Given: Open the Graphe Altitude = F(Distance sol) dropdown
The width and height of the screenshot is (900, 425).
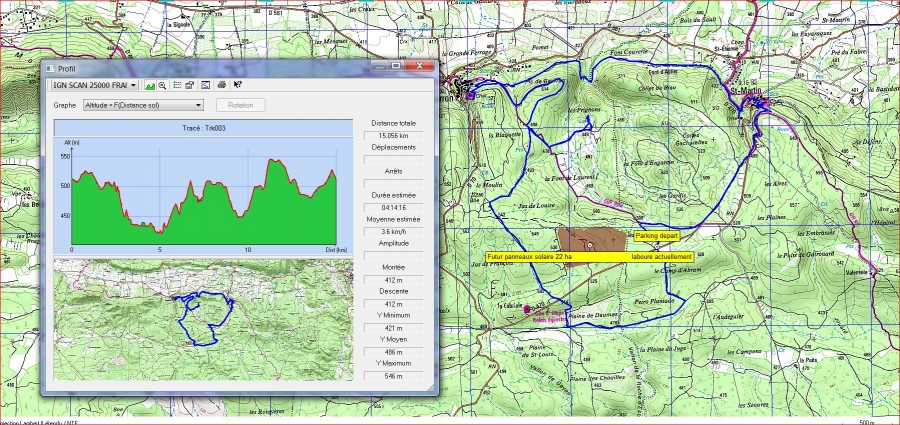Looking at the screenshot, I should point(143,105).
